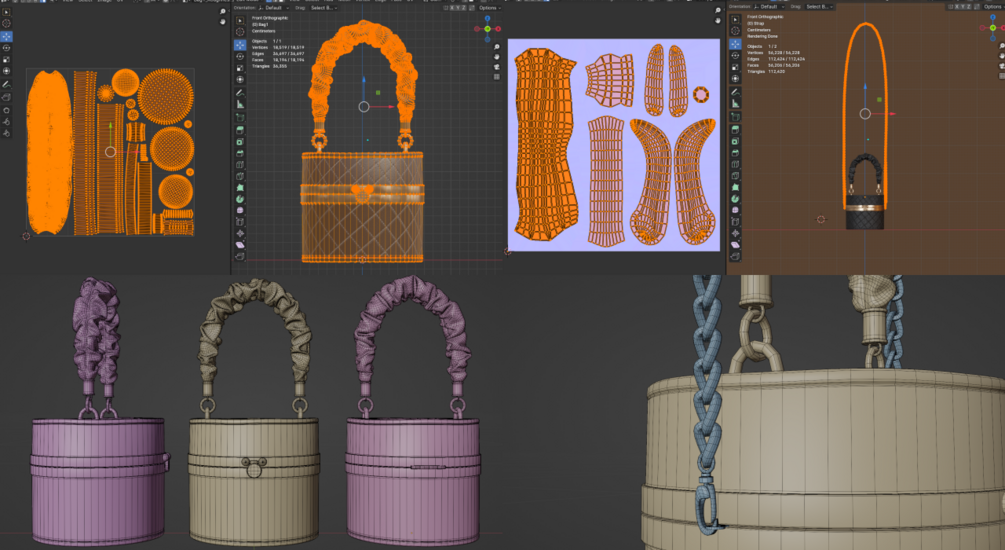Image resolution: width=1005 pixels, height=550 pixels.
Task: Open Orientation Default dropdown in Bag1 viewport
Action: pyautogui.click(x=274, y=8)
